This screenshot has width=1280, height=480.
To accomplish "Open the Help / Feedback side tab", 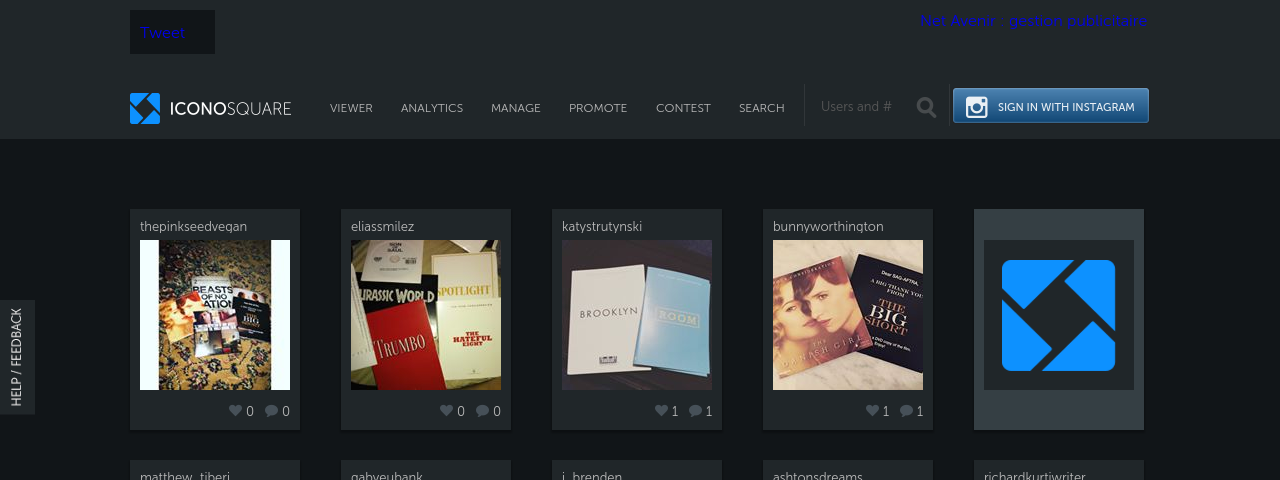I will coord(17,357).
